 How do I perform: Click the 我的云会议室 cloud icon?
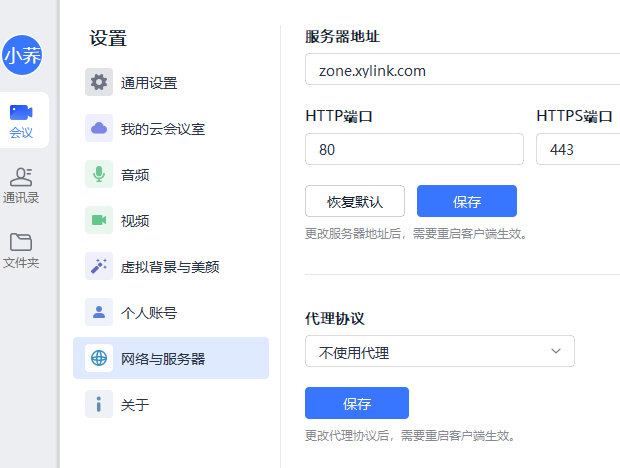coord(99,129)
